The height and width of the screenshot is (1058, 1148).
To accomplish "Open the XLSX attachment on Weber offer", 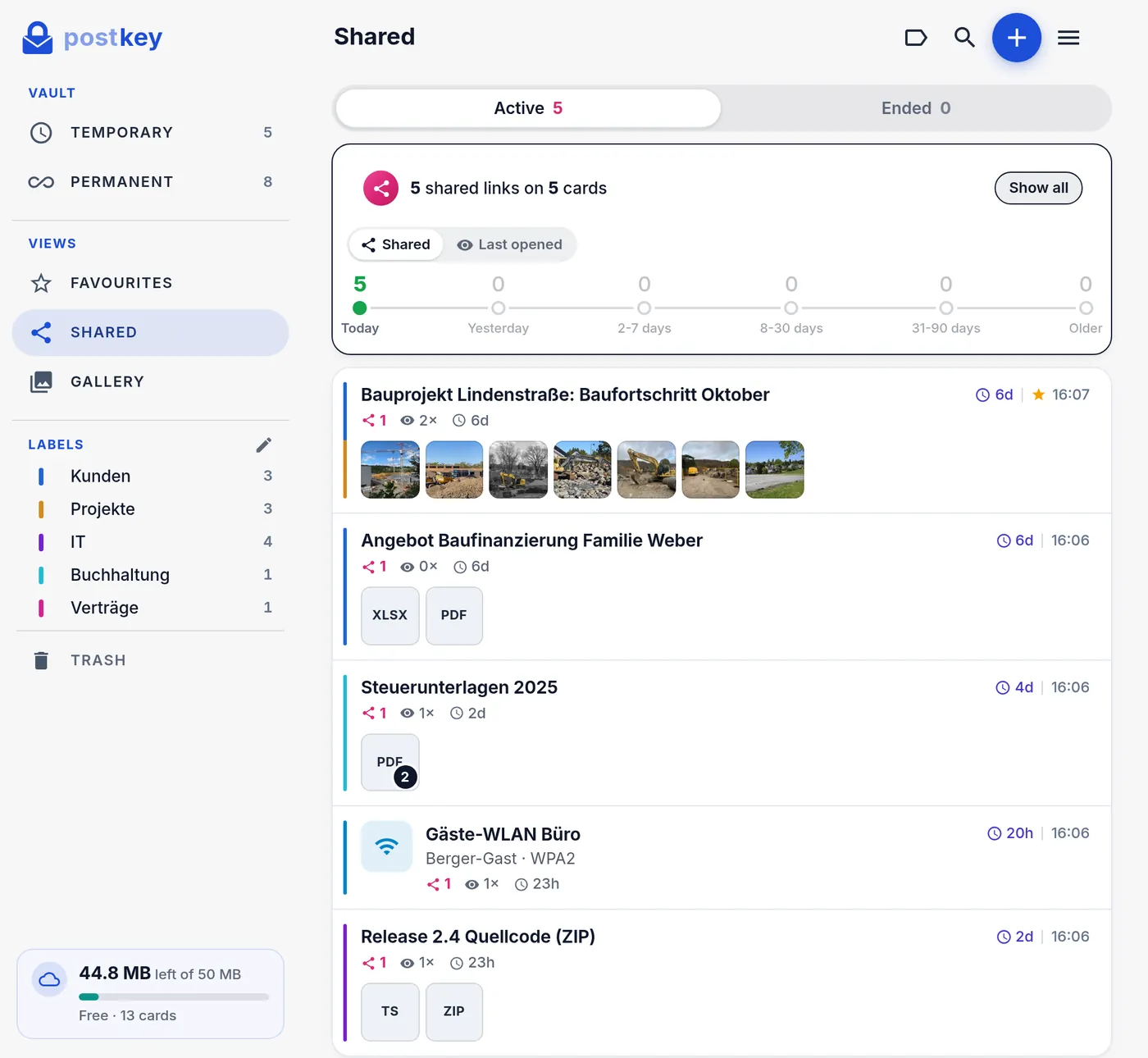I will (390, 616).
